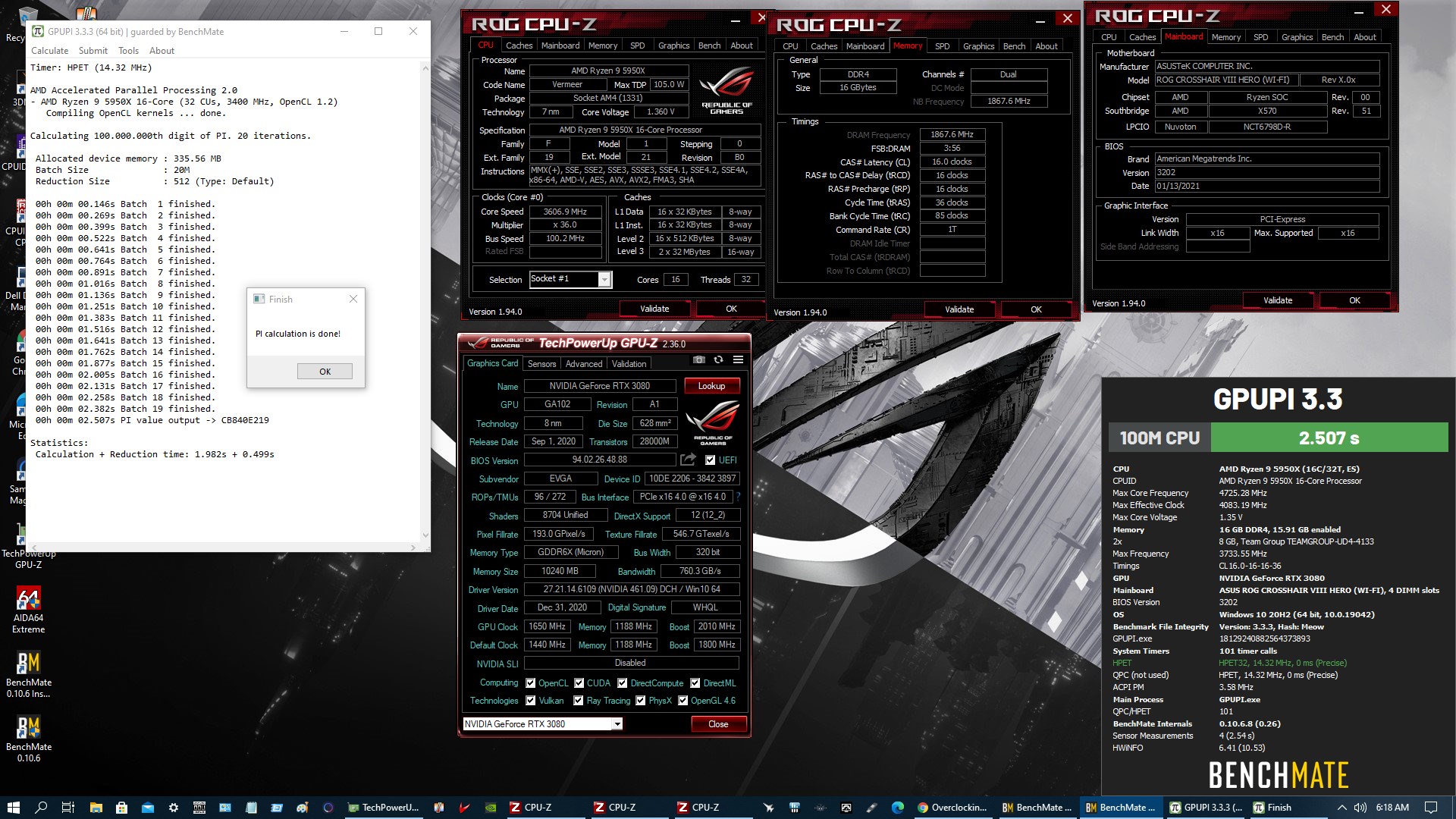The width and height of the screenshot is (1456, 819).
Task: Click the taskbar clock showing 6:18 AM
Action: click(1392, 808)
